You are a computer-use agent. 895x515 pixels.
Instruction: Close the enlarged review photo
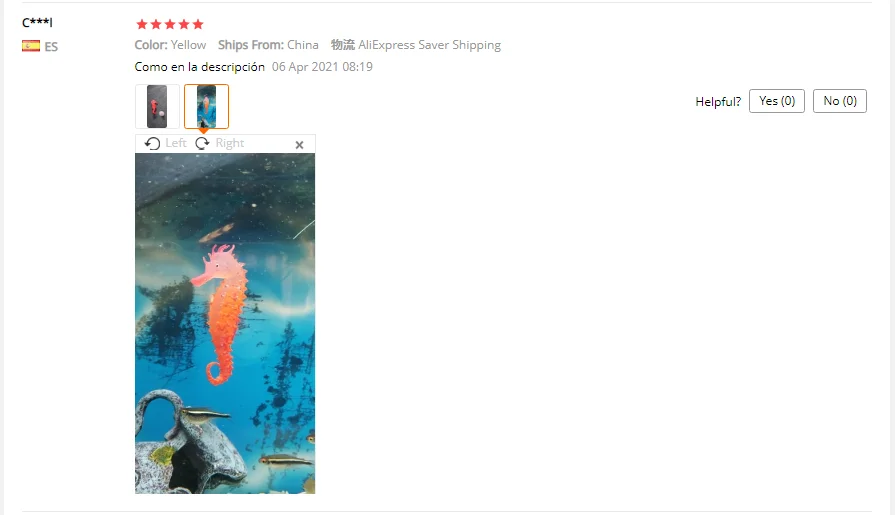click(299, 145)
